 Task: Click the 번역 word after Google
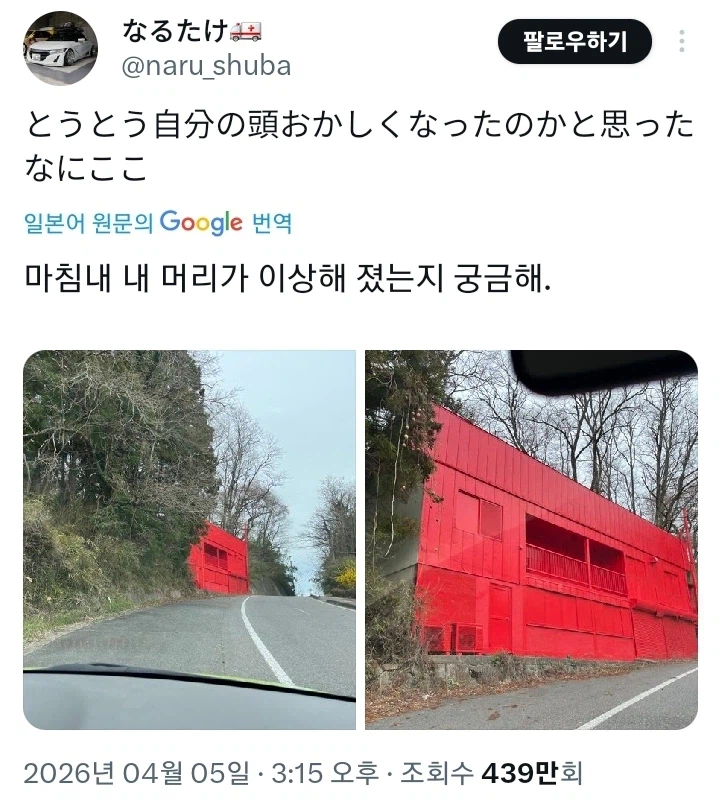272,223
